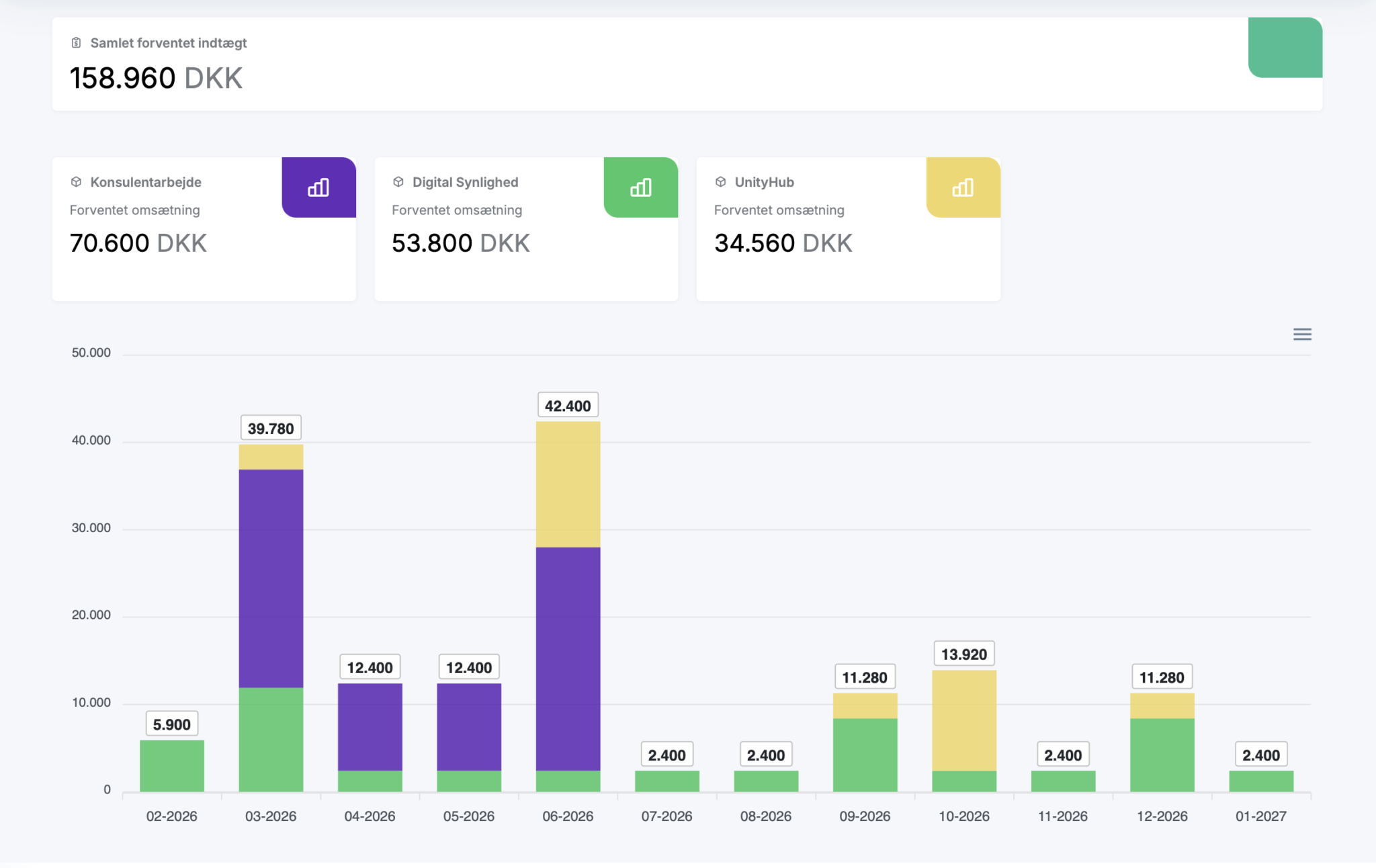
Task: Click the green corner block on total card
Action: pos(1285,48)
